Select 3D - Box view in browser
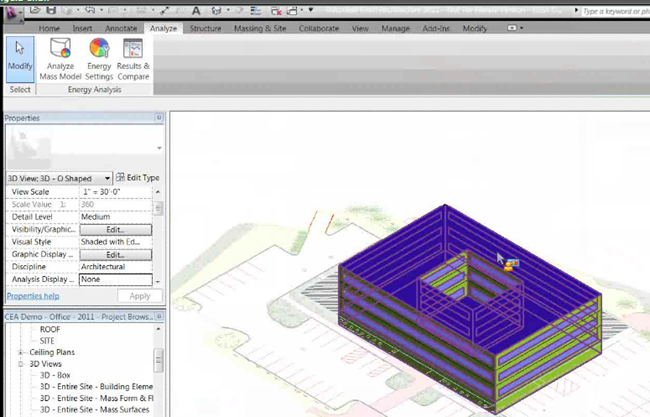Screen dimensions: 650x417 [x=58, y=376]
